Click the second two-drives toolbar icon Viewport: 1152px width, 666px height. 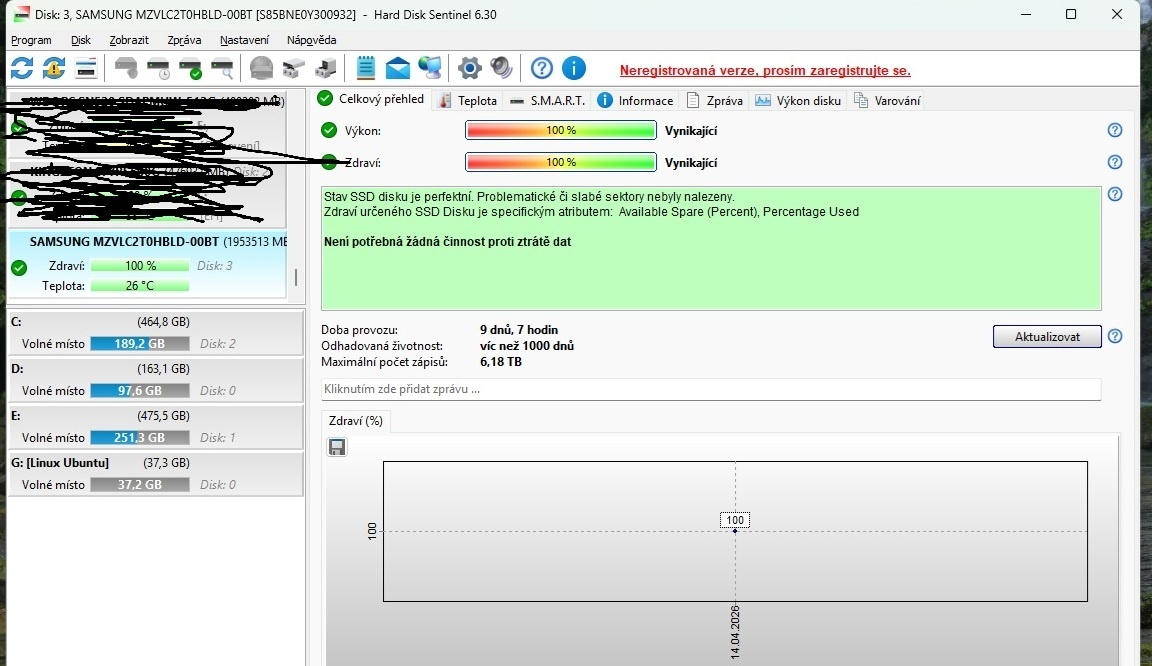325,68
